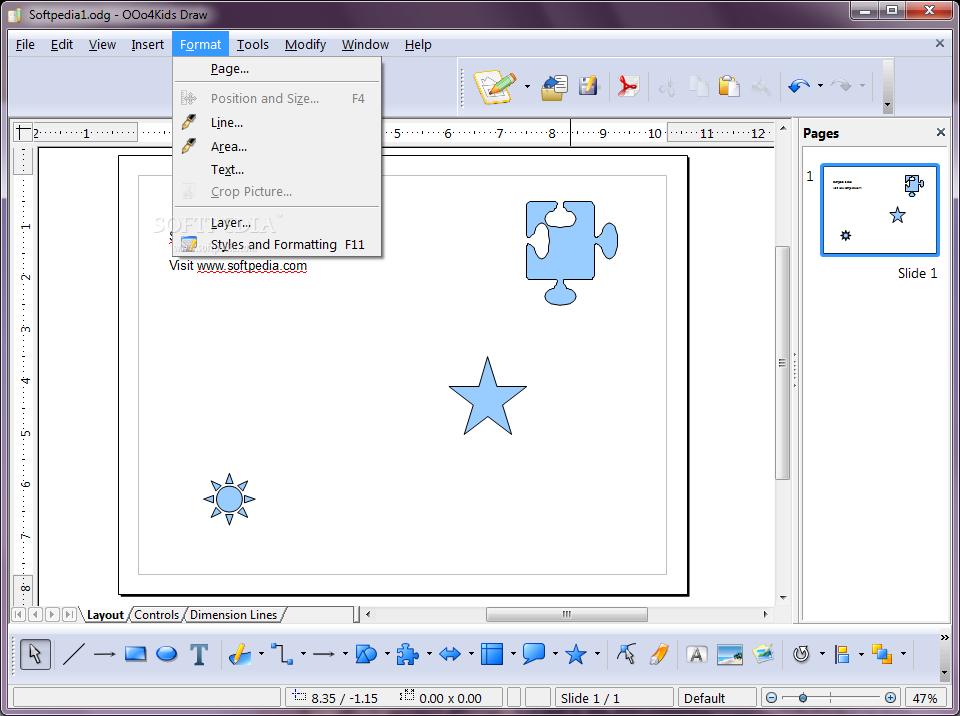Click the Save document icon
960x716 pixels.
coord(588,86)
